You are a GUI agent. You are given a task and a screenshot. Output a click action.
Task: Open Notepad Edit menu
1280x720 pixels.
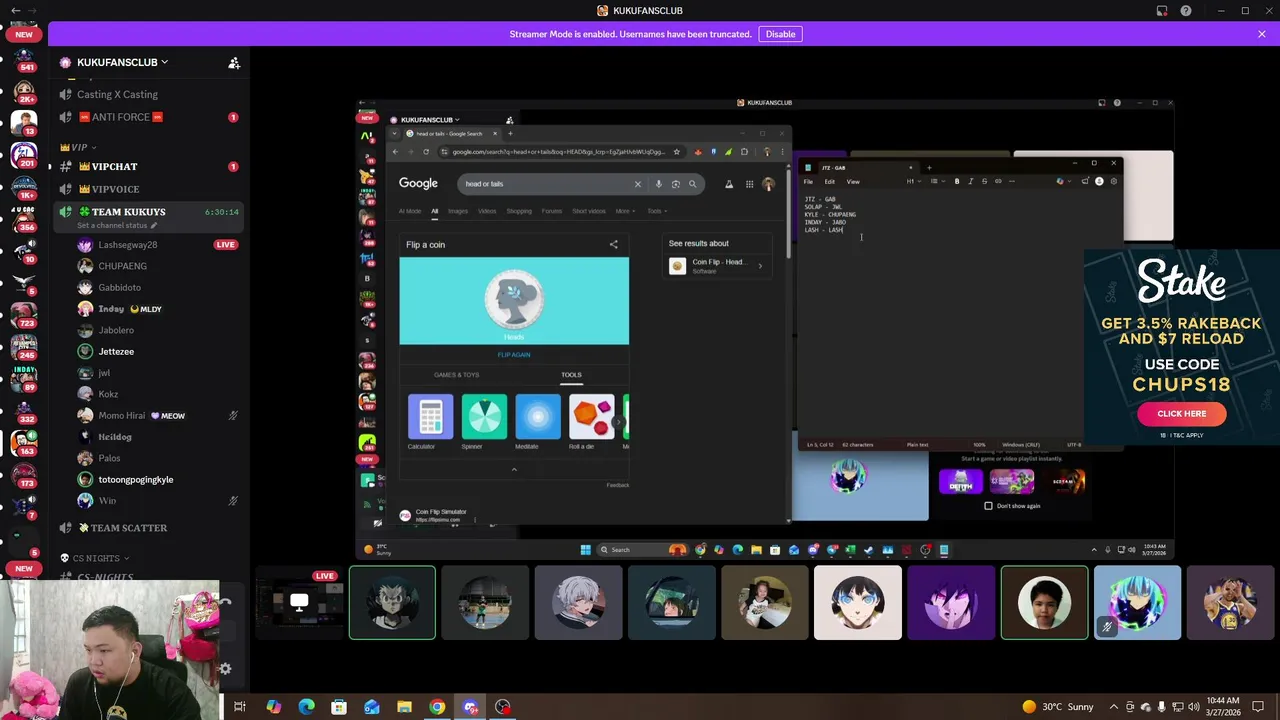coord(829,182)
